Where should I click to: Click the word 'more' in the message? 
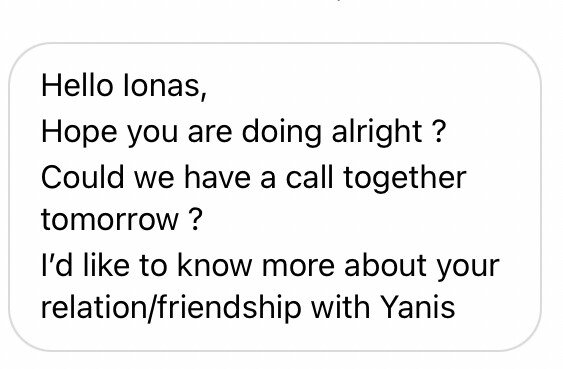pos(298,268)
